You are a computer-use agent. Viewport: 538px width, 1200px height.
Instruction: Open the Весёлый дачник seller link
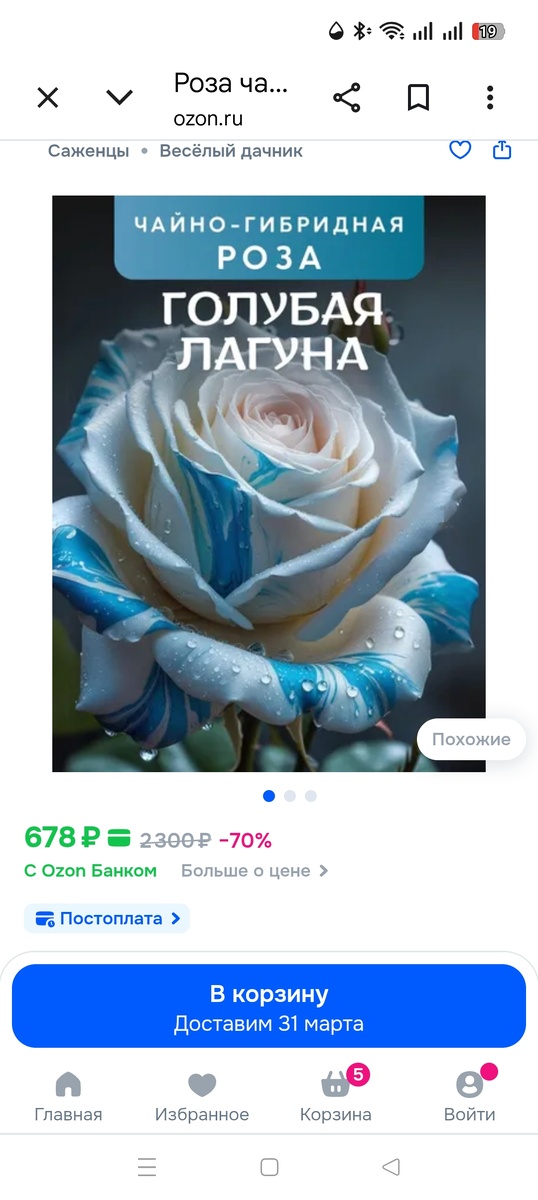(231, 151)
